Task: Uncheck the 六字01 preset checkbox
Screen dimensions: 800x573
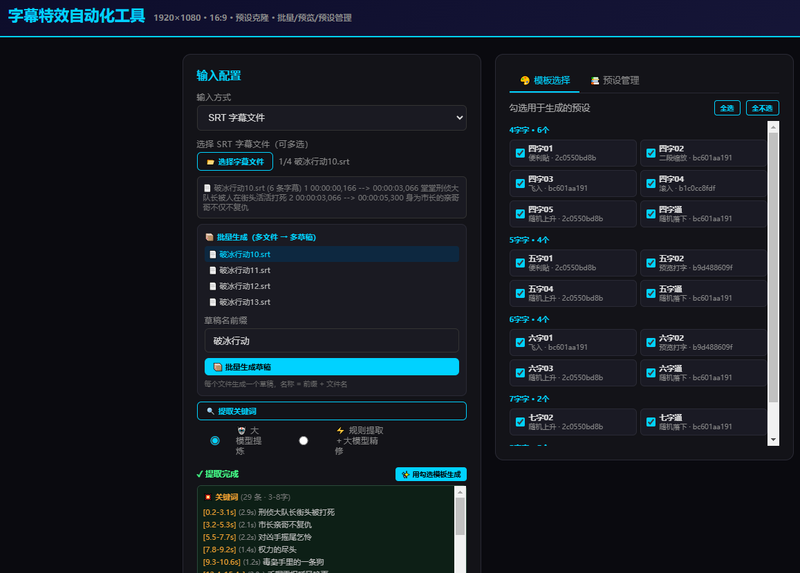Action: click(x=520, y=342)
